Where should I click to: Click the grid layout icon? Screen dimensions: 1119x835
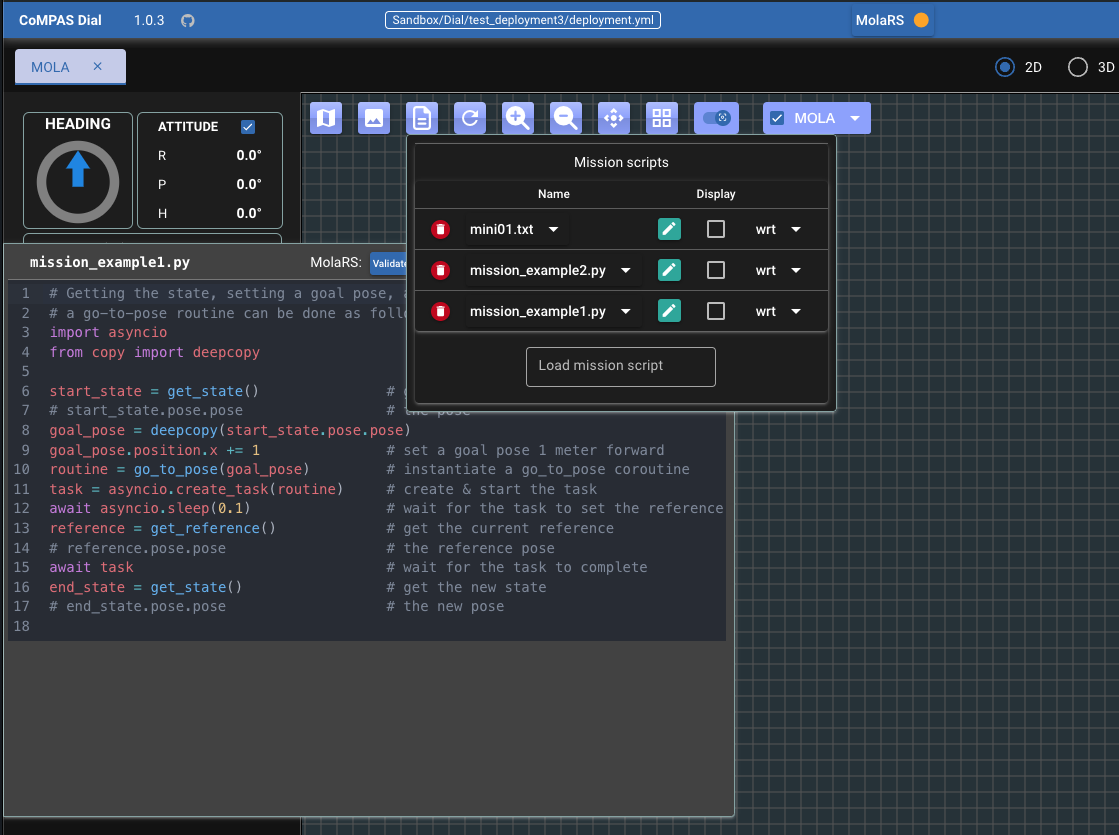point(662,118)
